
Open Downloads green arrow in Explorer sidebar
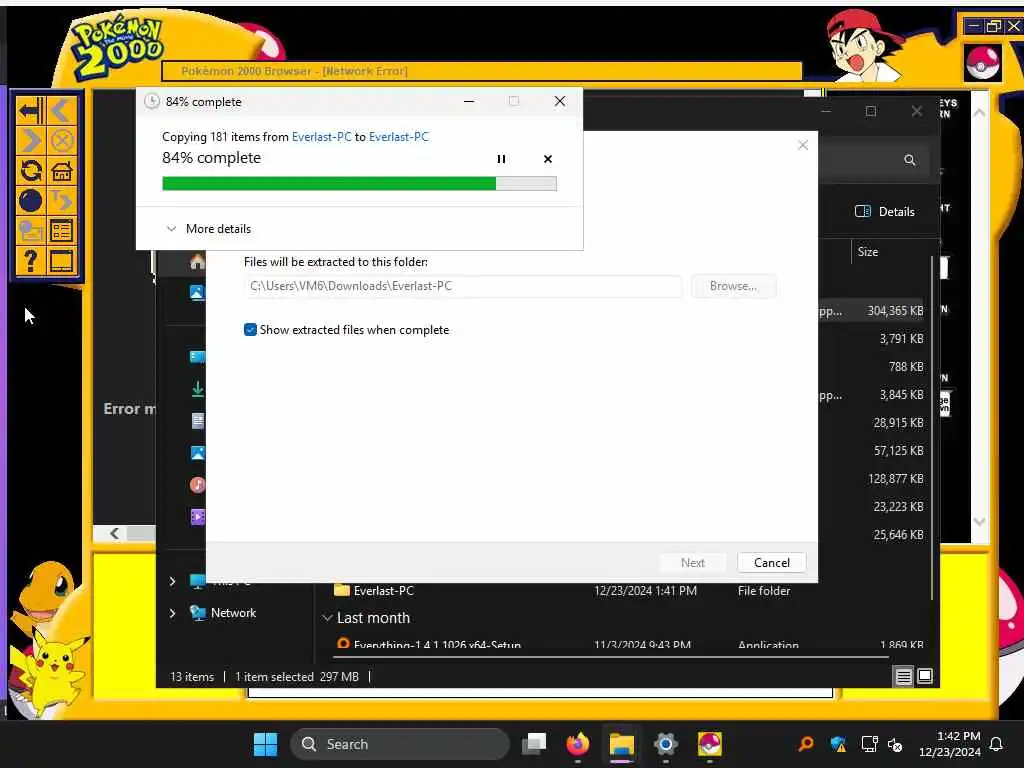point(197,389)
